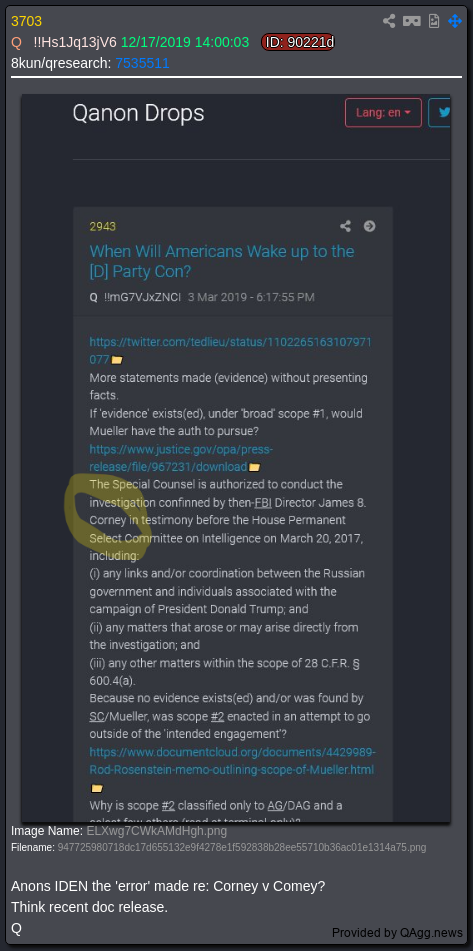
Task: Click the VR goggles icon at top
Action: tap(412, 21)
